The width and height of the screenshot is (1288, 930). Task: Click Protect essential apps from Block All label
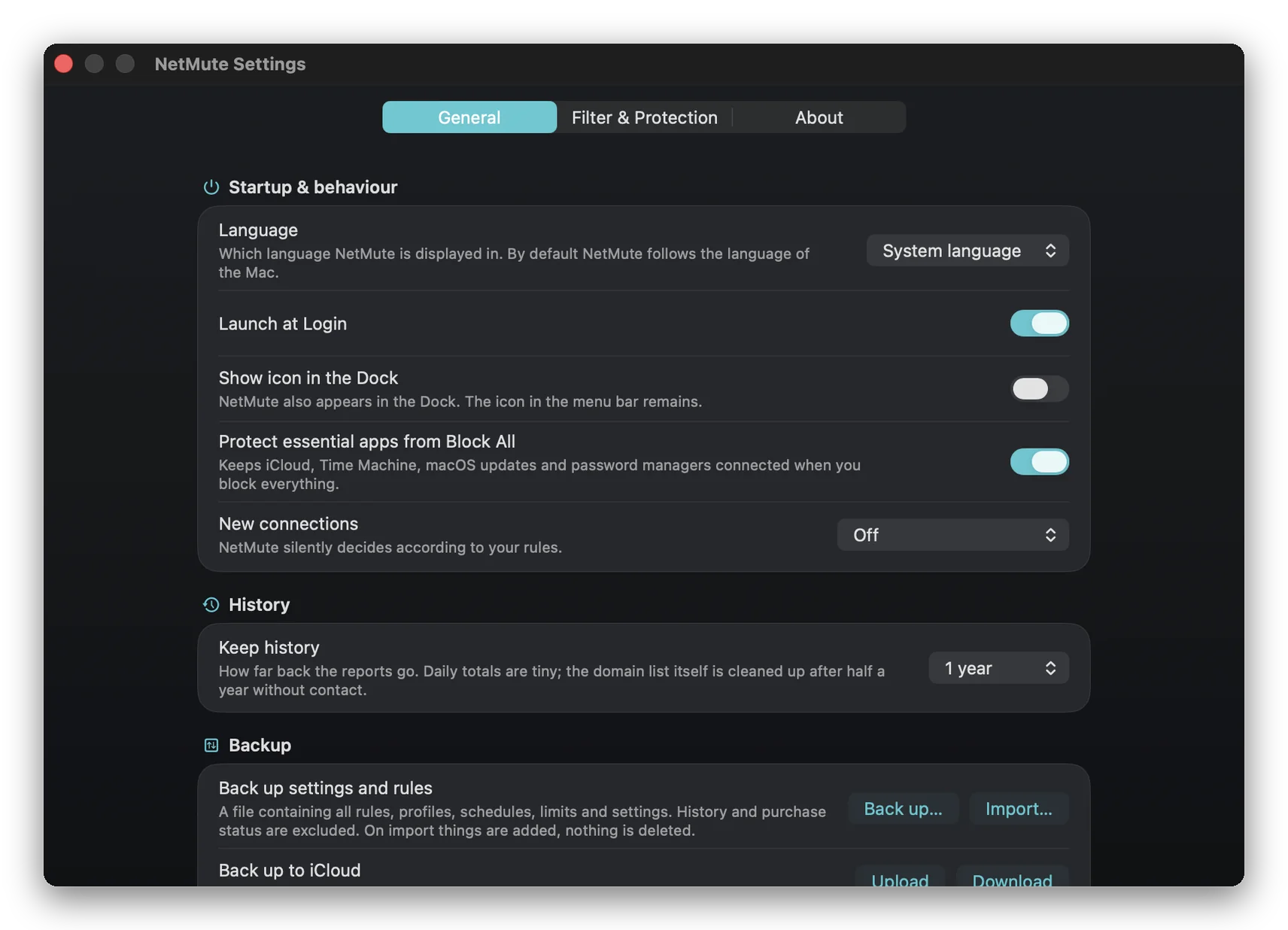pos(367,442)
